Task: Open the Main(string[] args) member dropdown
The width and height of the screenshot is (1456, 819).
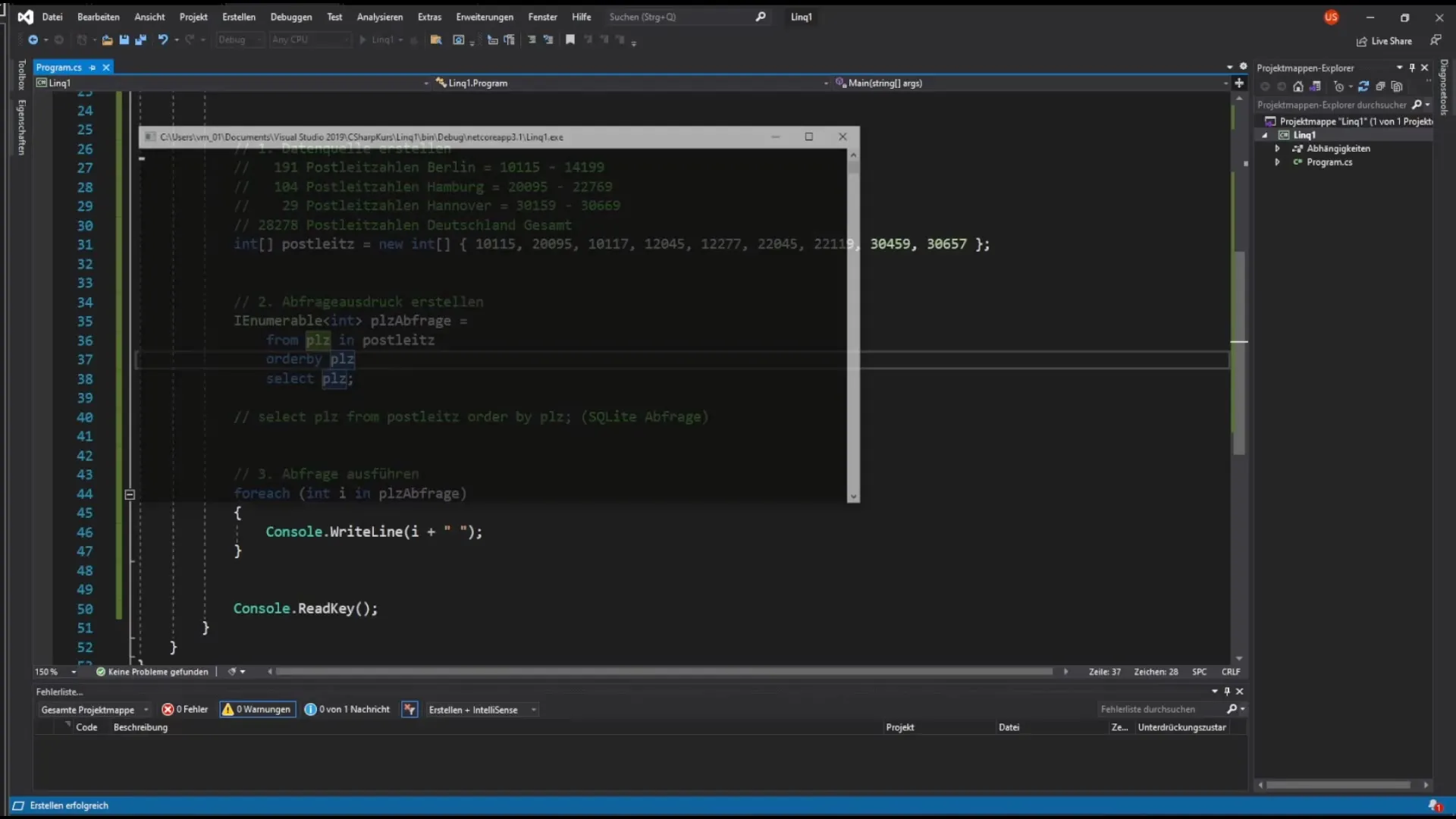Action: (1031, 83)
